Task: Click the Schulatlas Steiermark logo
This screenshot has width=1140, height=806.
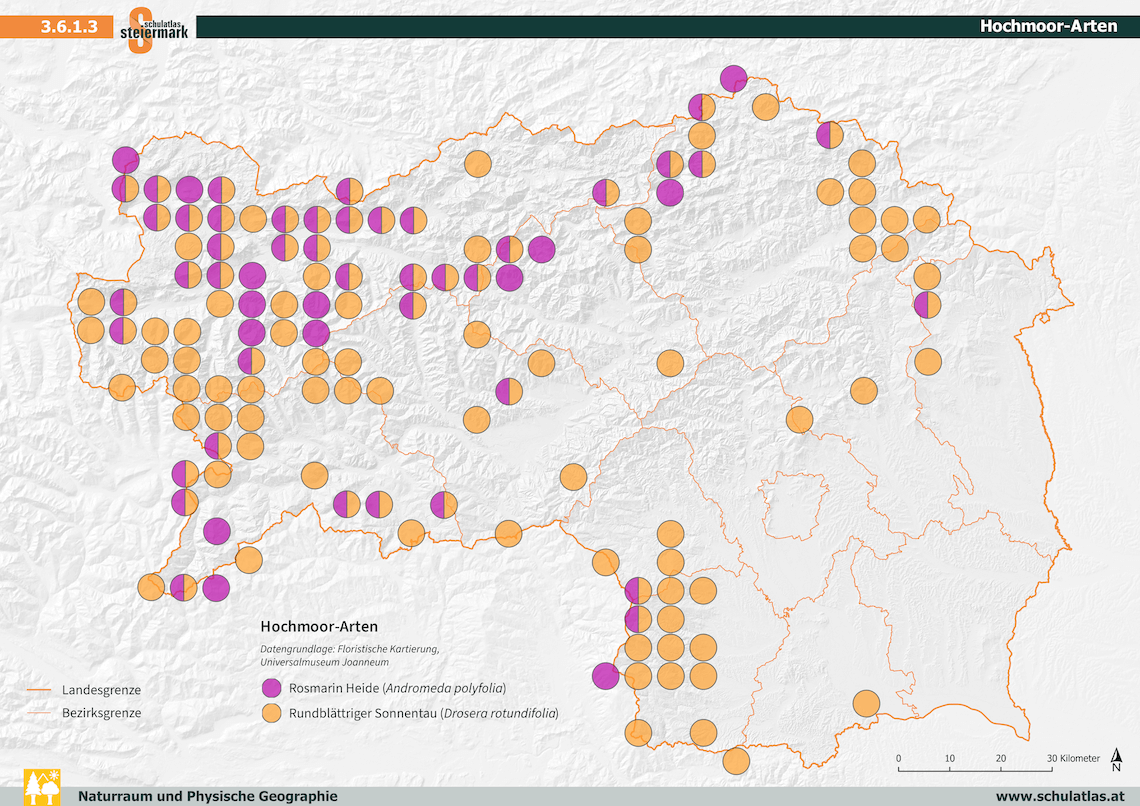Action: click(x=153, y=29)
